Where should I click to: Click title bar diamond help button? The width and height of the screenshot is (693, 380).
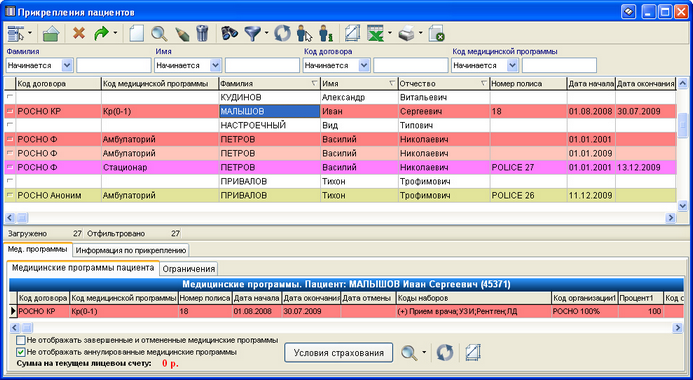tap(628, 11)
